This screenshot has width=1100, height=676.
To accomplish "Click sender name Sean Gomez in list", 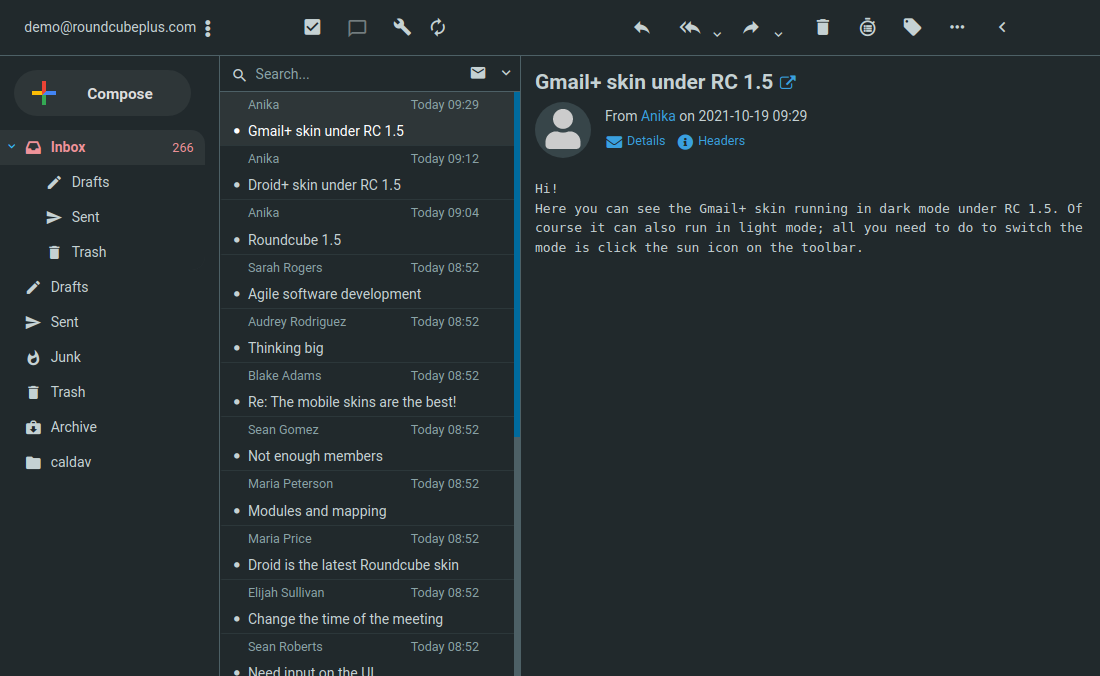I will coord(283,430).
